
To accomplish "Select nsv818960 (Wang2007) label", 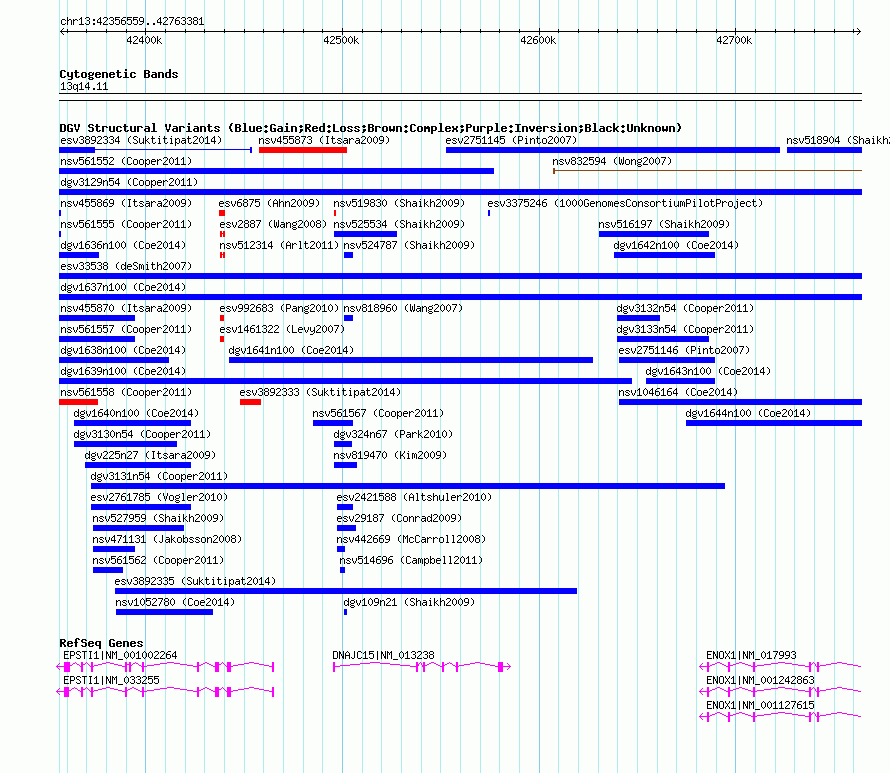I will tap(403, 308).
